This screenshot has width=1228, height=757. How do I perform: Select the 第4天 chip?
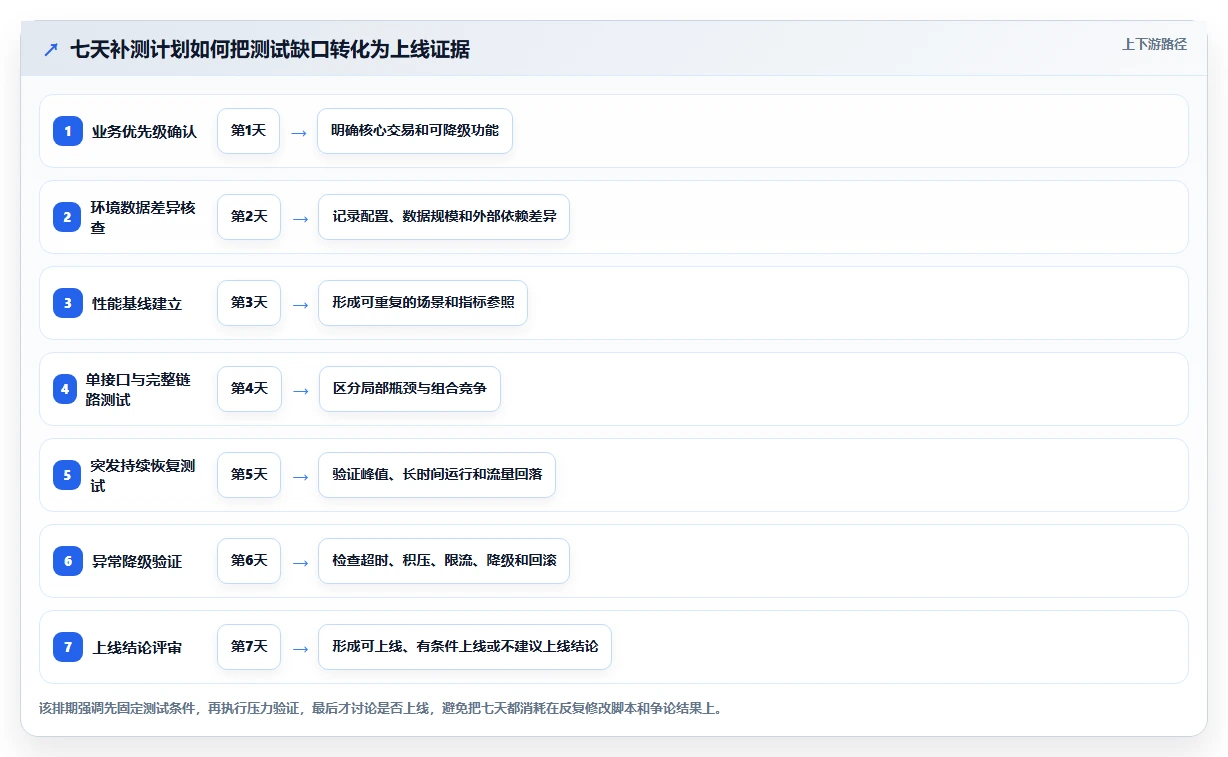tap(249, 389)
